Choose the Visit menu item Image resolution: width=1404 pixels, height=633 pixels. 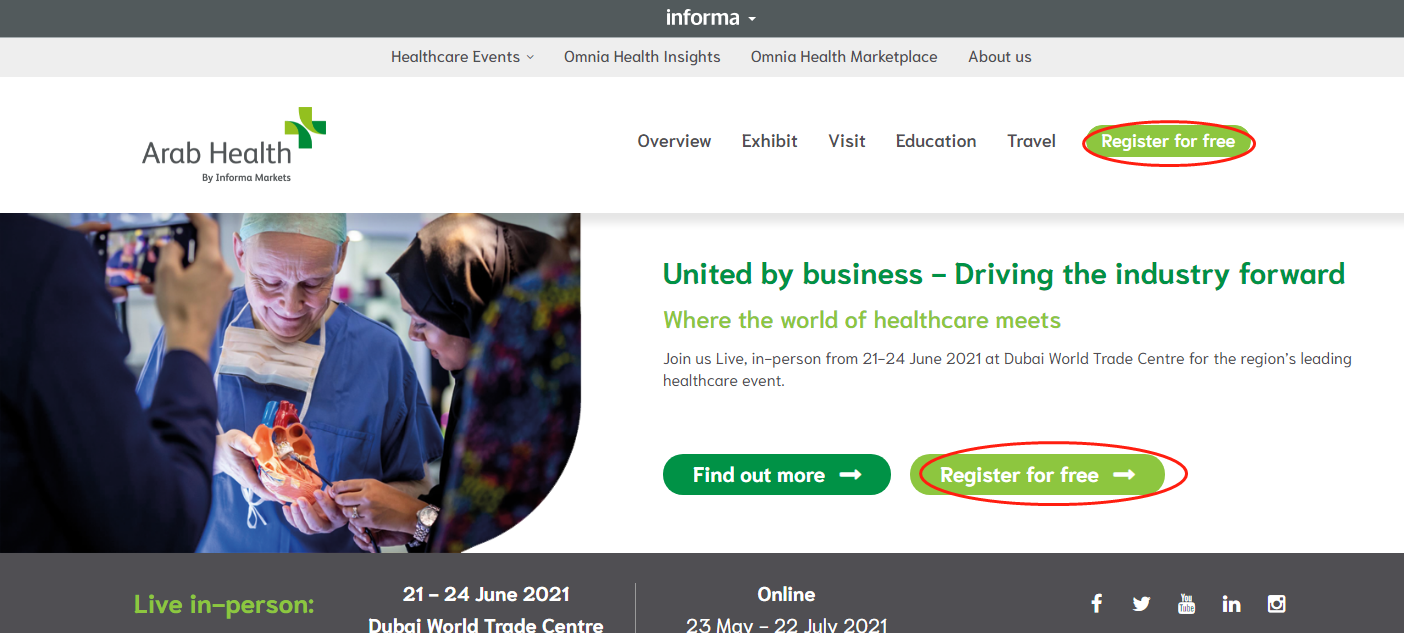(846, 141)
